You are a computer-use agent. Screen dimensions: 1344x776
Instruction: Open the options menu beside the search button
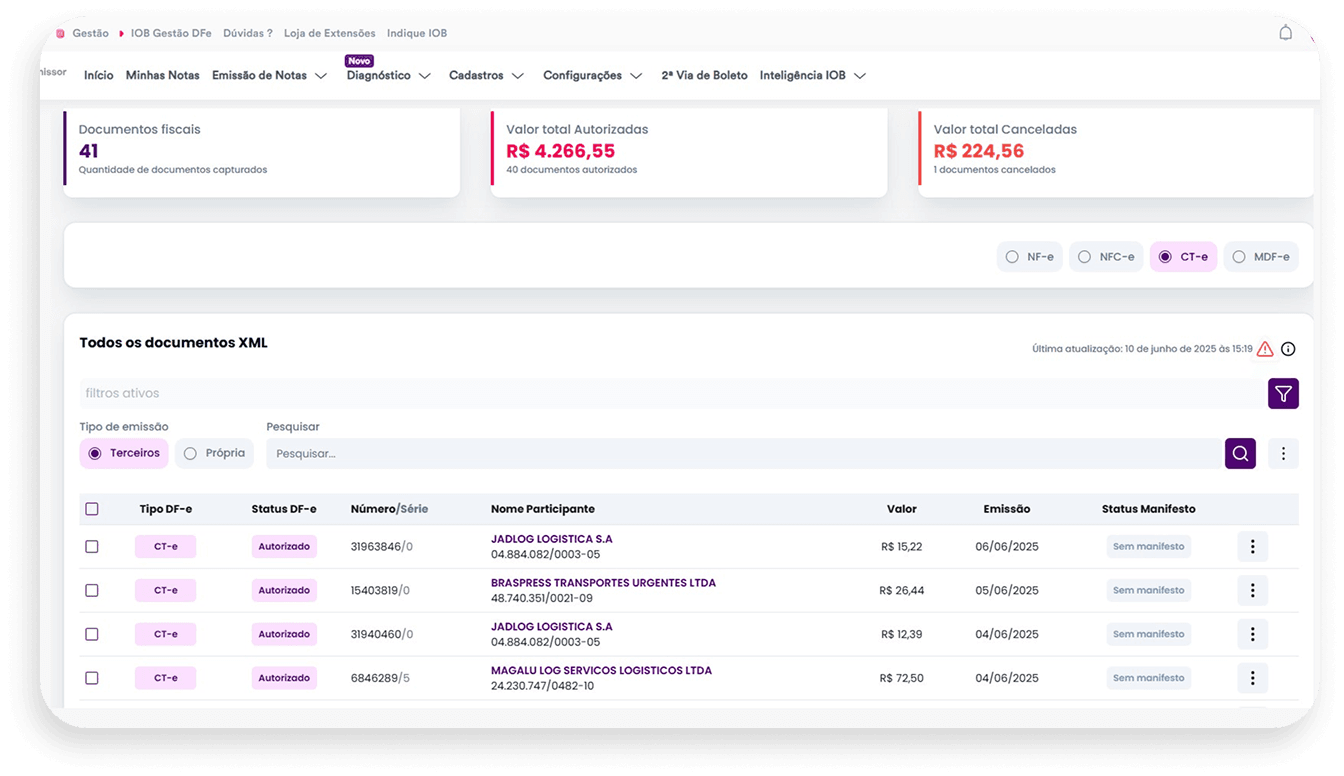pos(1283,454)
